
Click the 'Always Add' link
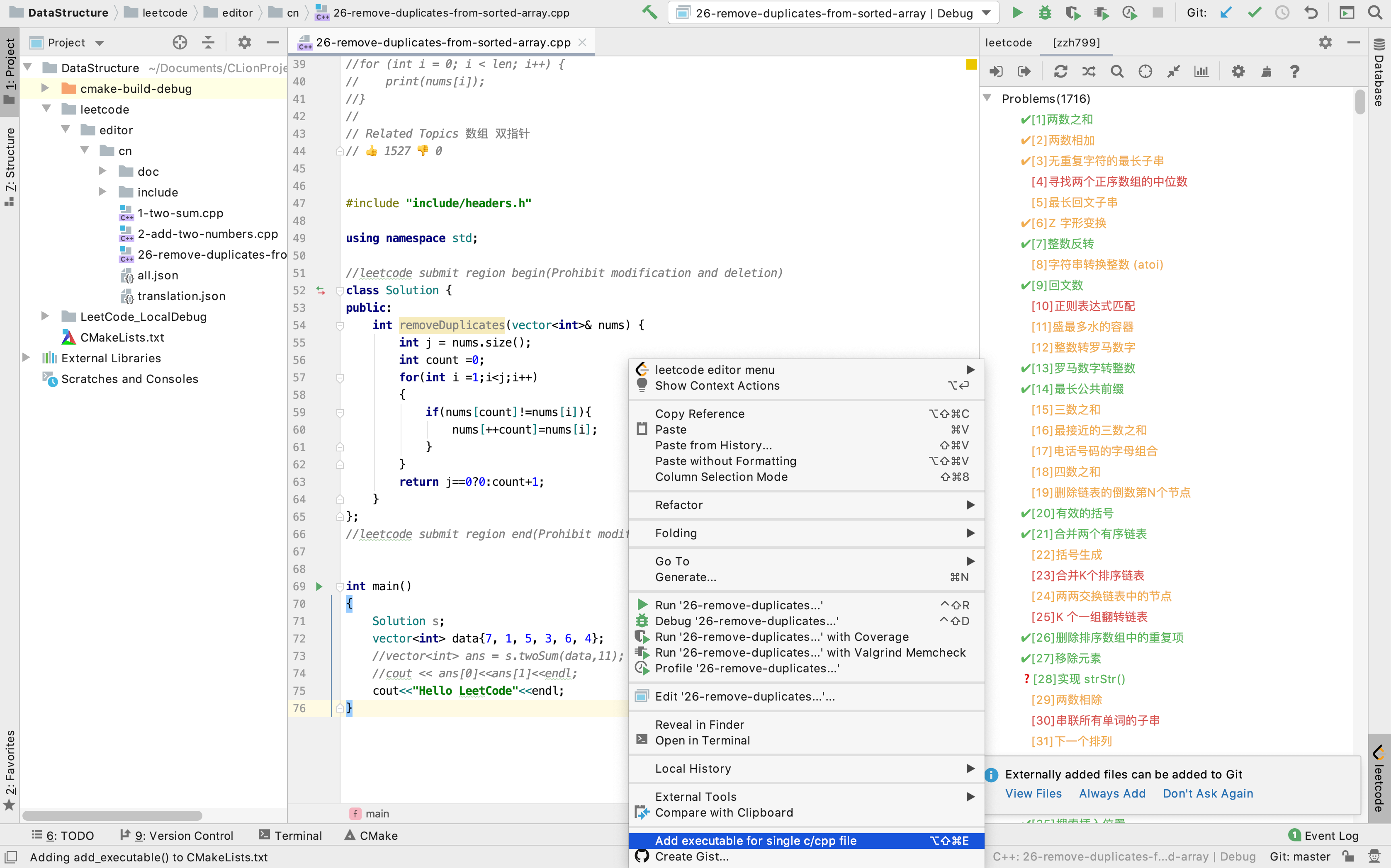1112,793
